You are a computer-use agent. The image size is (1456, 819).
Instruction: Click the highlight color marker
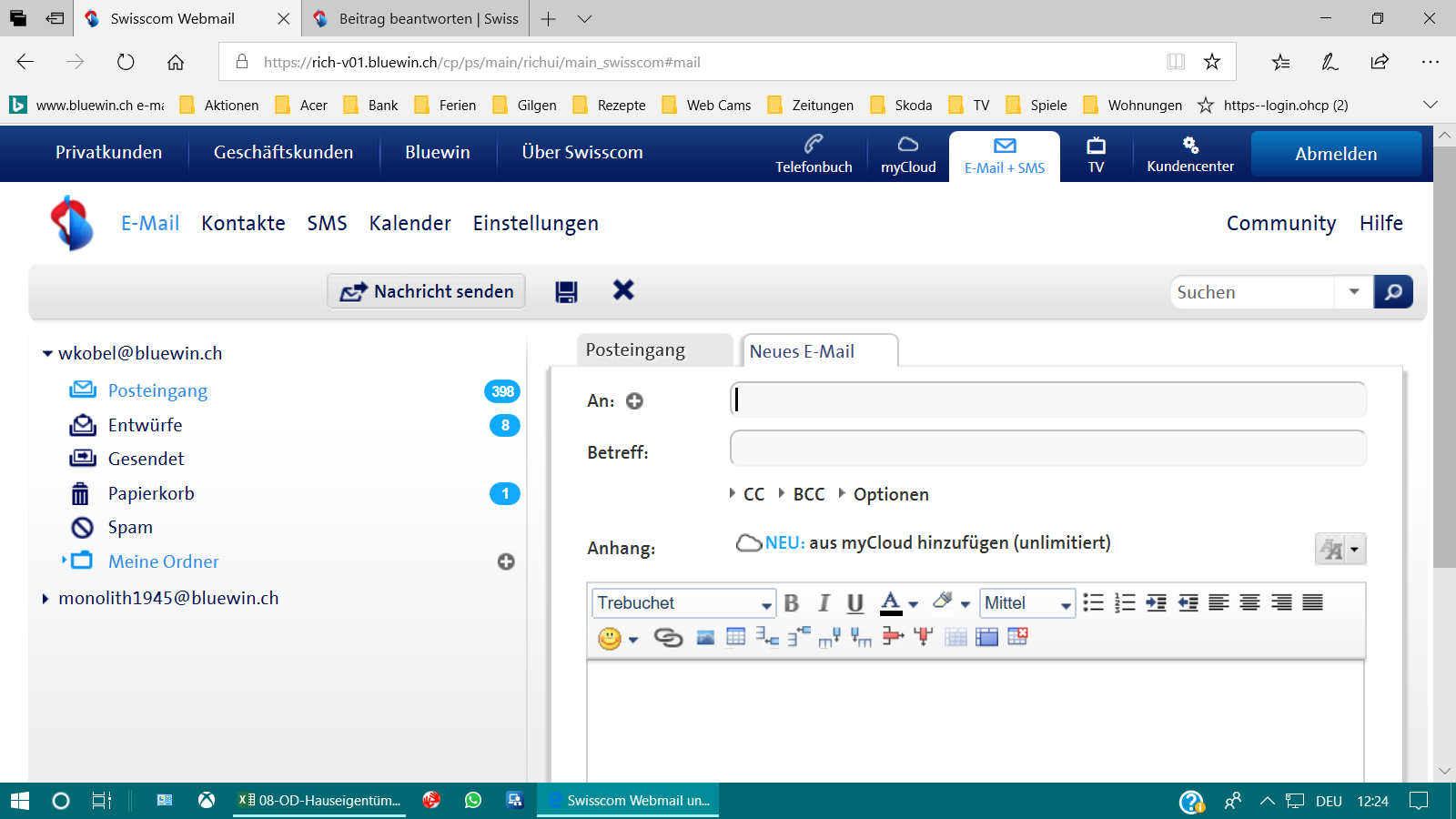943,602
